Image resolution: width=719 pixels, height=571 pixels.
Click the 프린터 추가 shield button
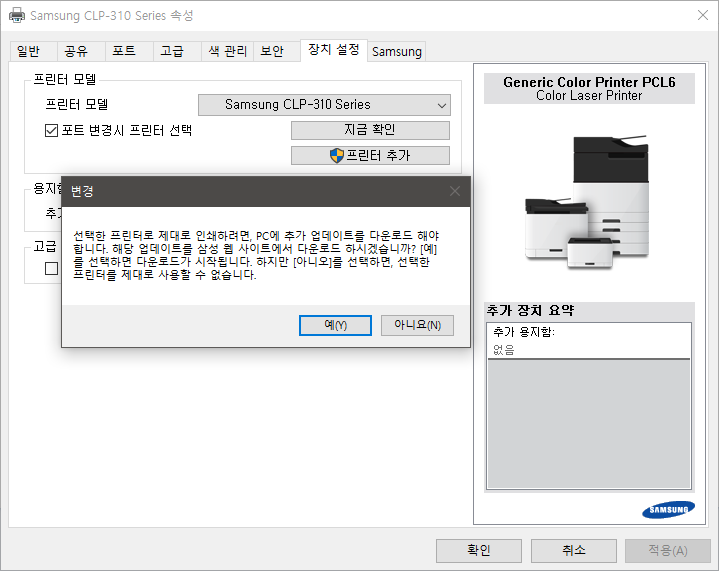[x=370, y=155]
